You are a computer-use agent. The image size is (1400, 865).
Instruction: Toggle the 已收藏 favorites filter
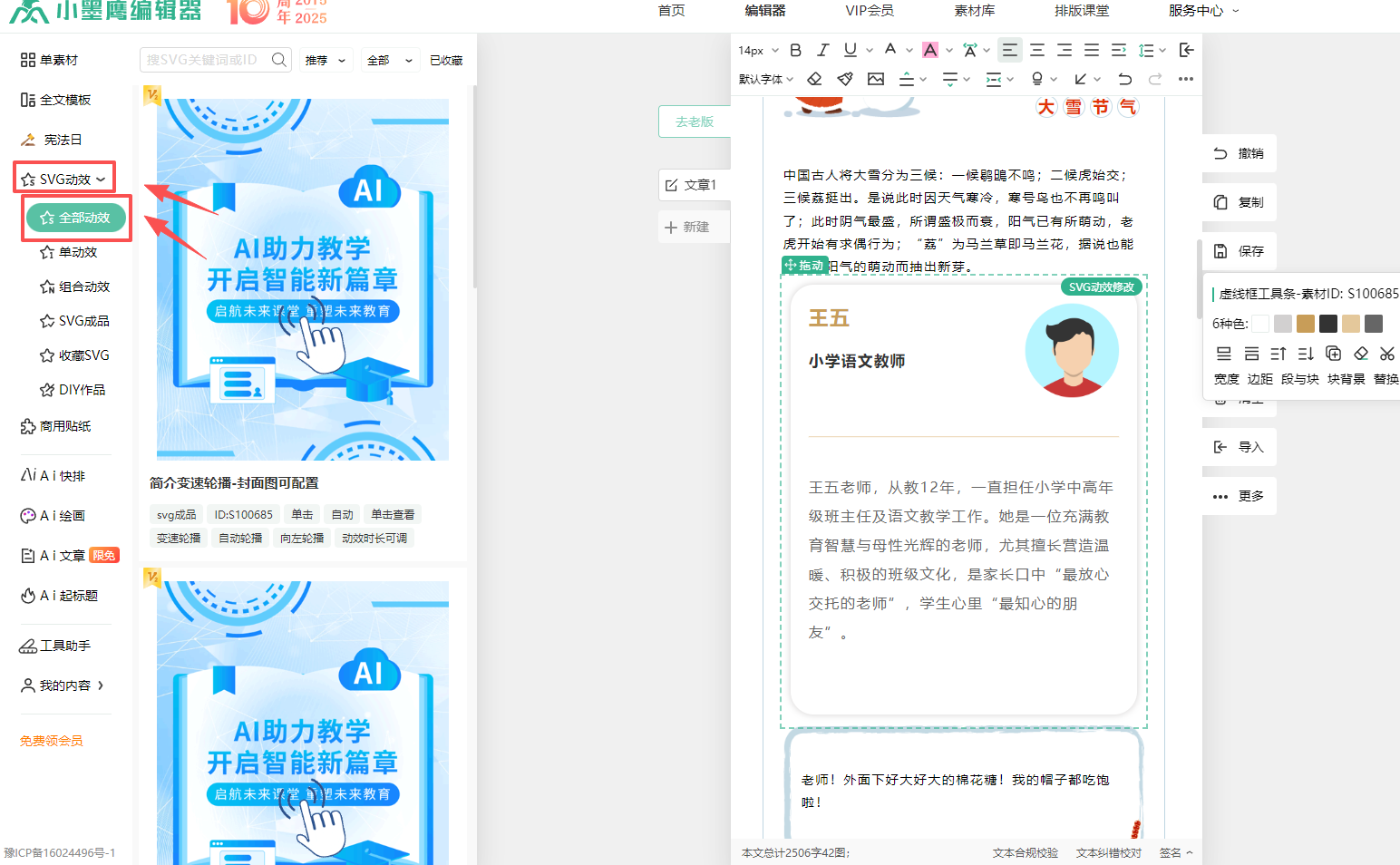click(446, 61)
